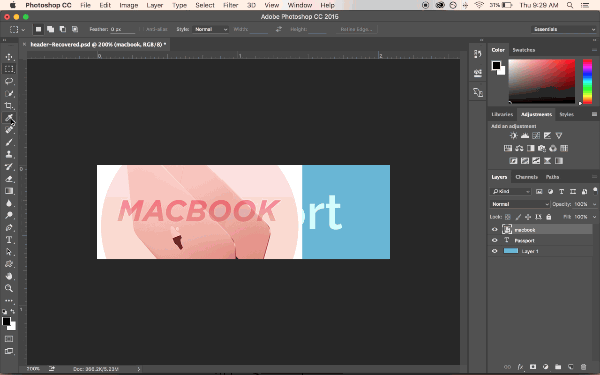The width and height of the screenshot is (600, 375).
Task: Select the Eyedropper tool
Action: 9,118
